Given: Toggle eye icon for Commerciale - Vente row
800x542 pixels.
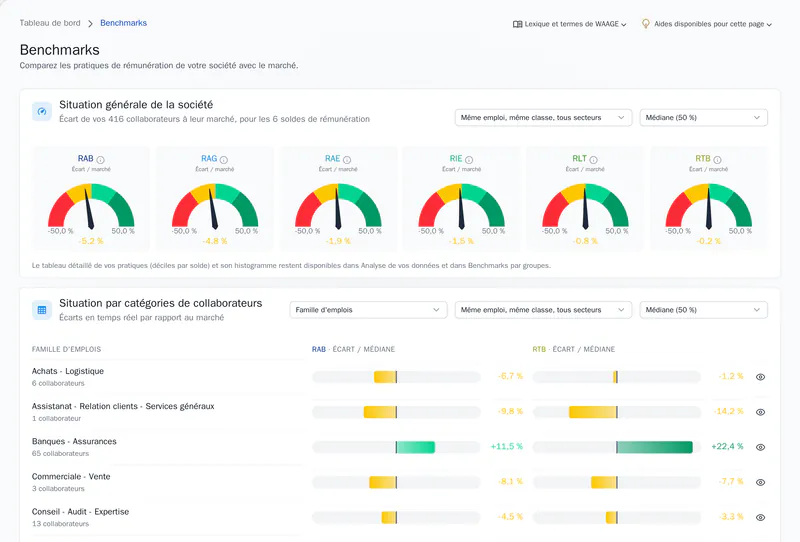Looking at the screenshot, I should (x=760, y=482).
